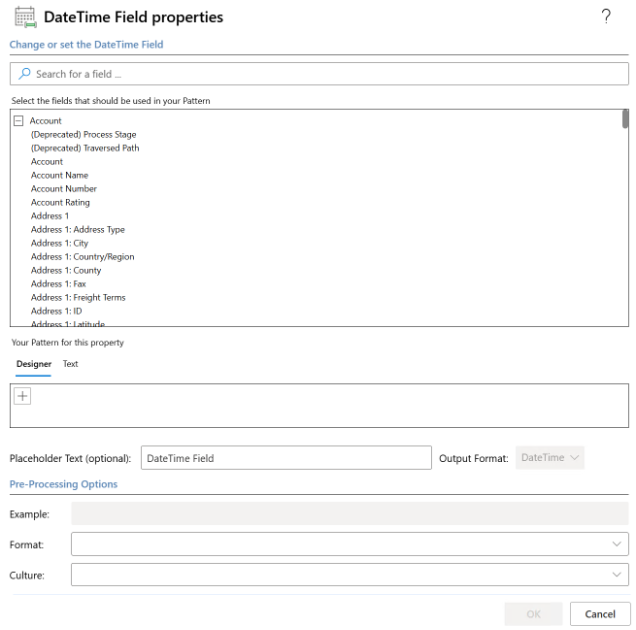Switch to the Text tab

[70, 364]
